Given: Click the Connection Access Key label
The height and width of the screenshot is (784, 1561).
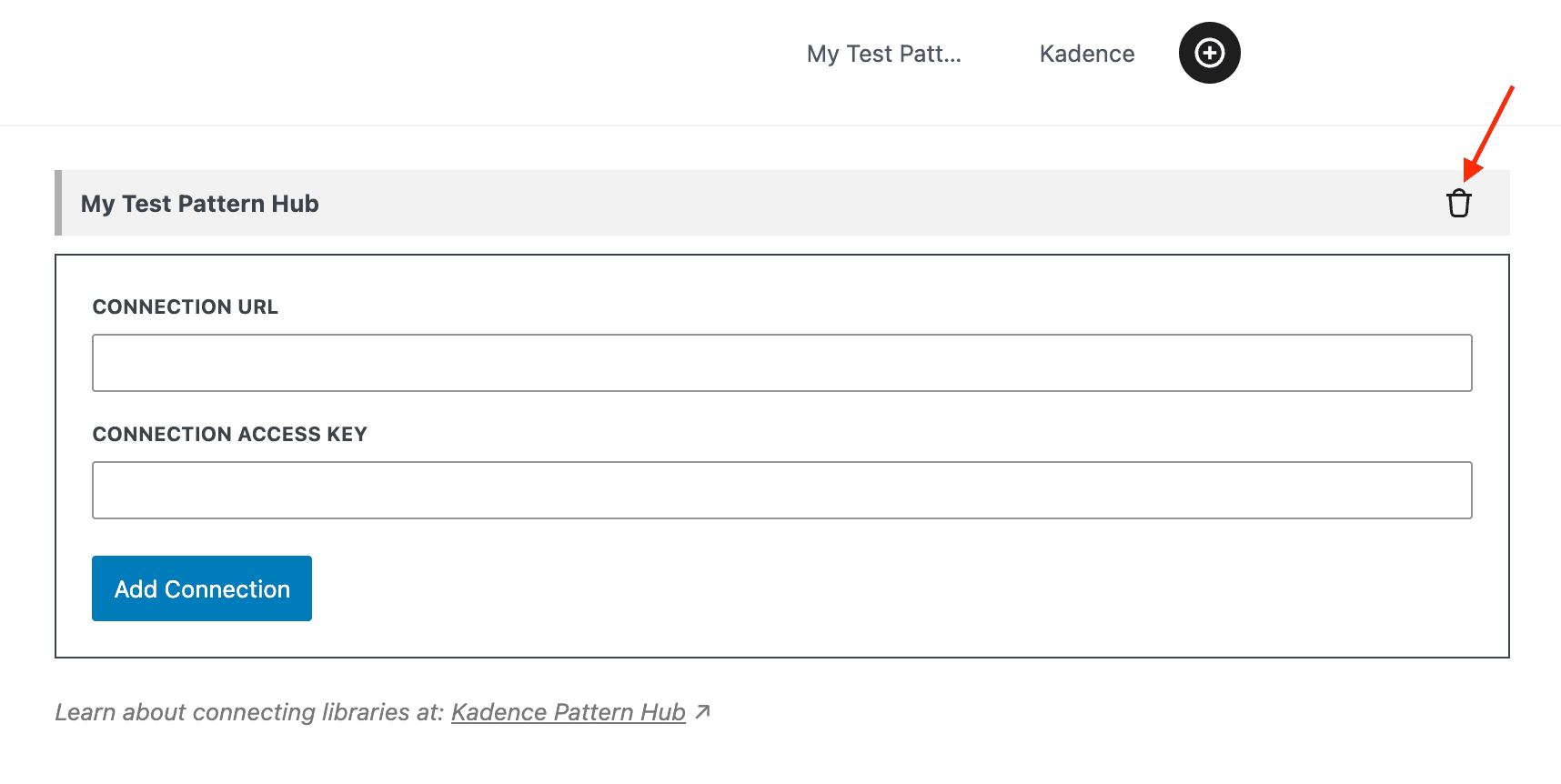Looking at the screenshot, I should pos(229,434).
